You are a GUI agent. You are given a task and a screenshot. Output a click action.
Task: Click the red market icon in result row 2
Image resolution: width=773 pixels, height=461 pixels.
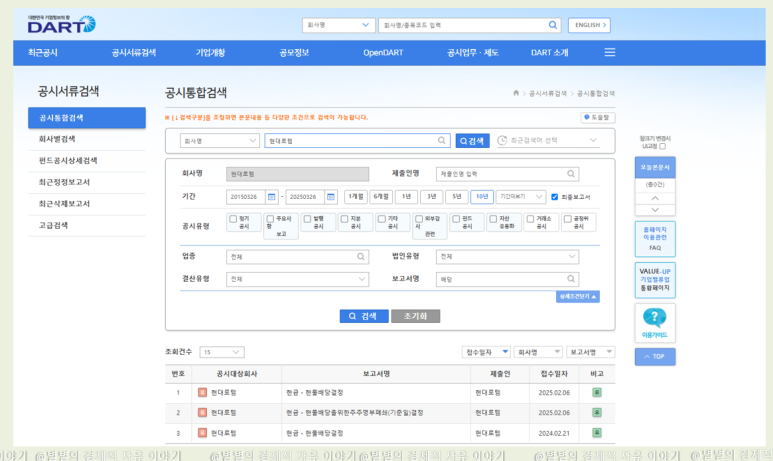pos(202,412)
